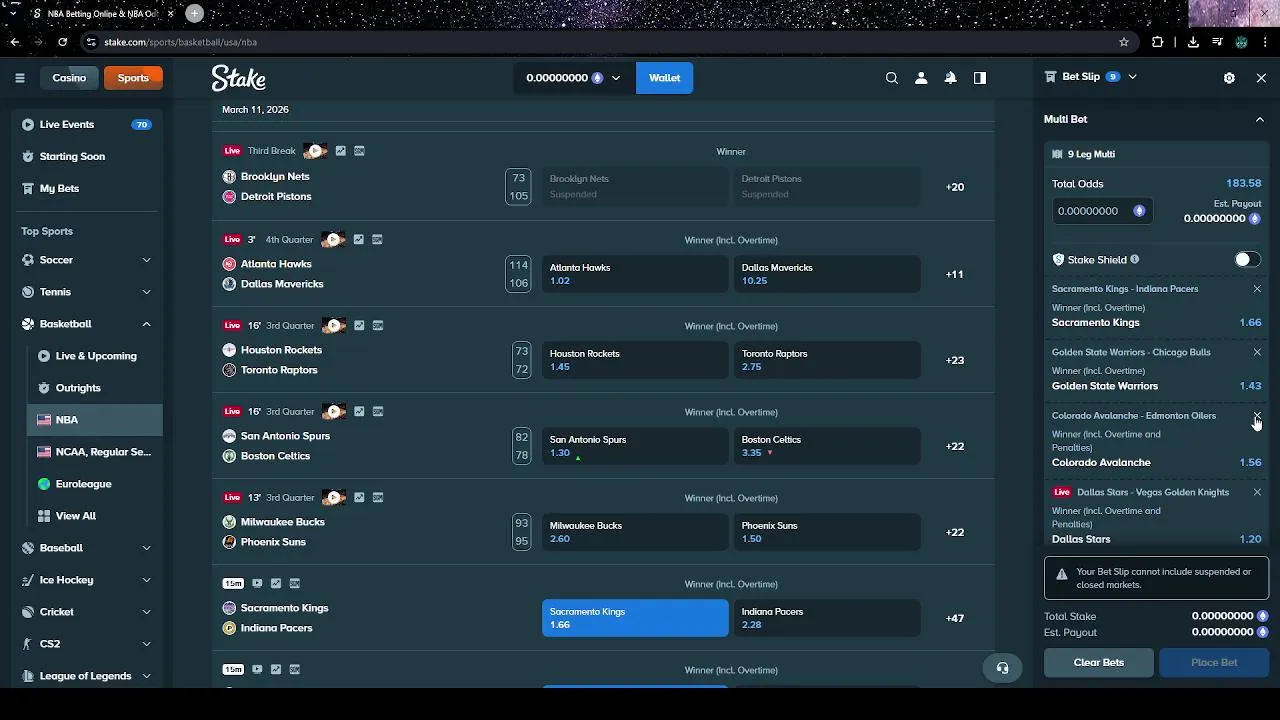Expand the Cricket sidebar category
Screen dimensions: 1280x720
tap(146, 612)
